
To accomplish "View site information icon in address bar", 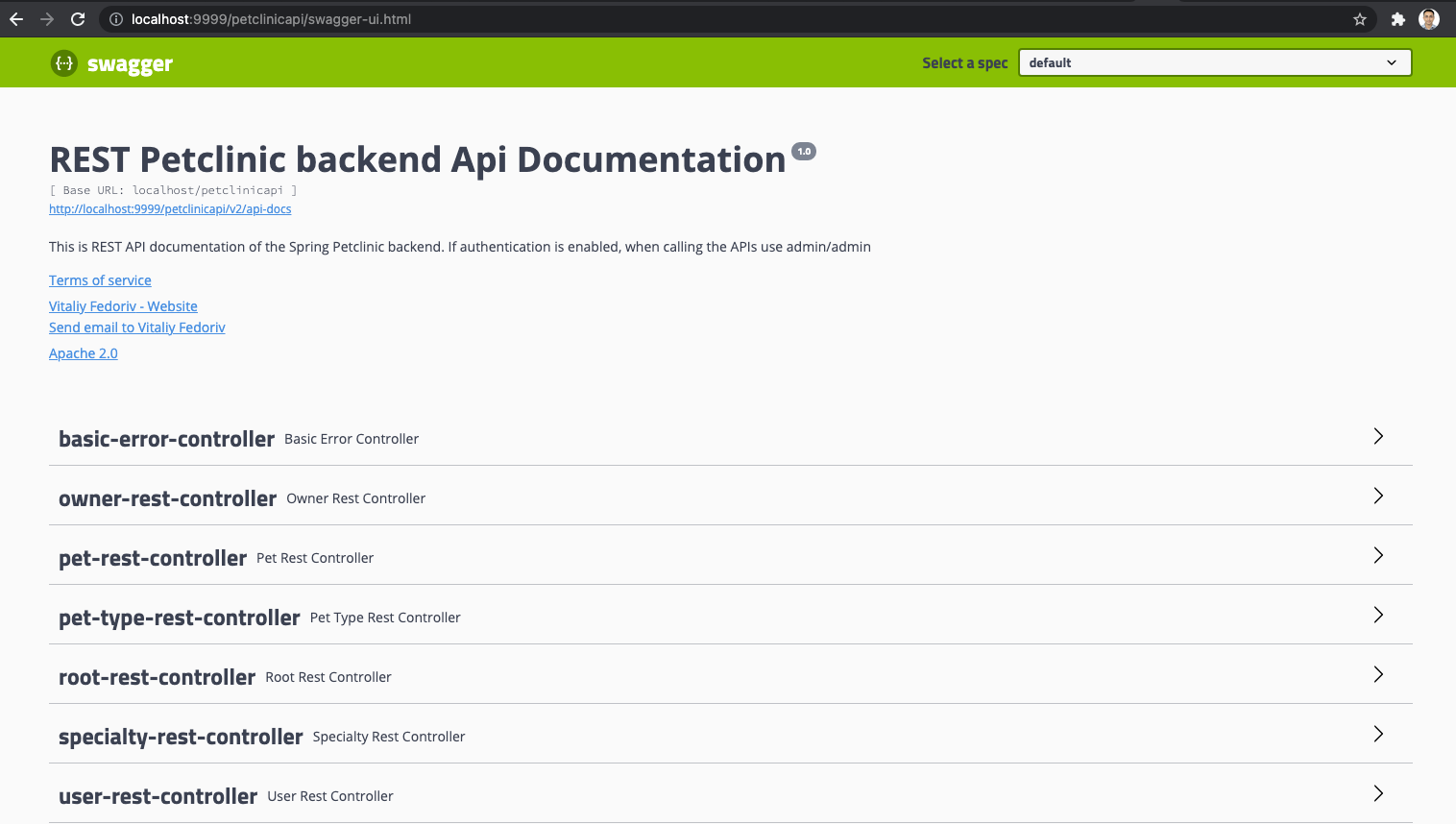I will [x=116, y=19].
